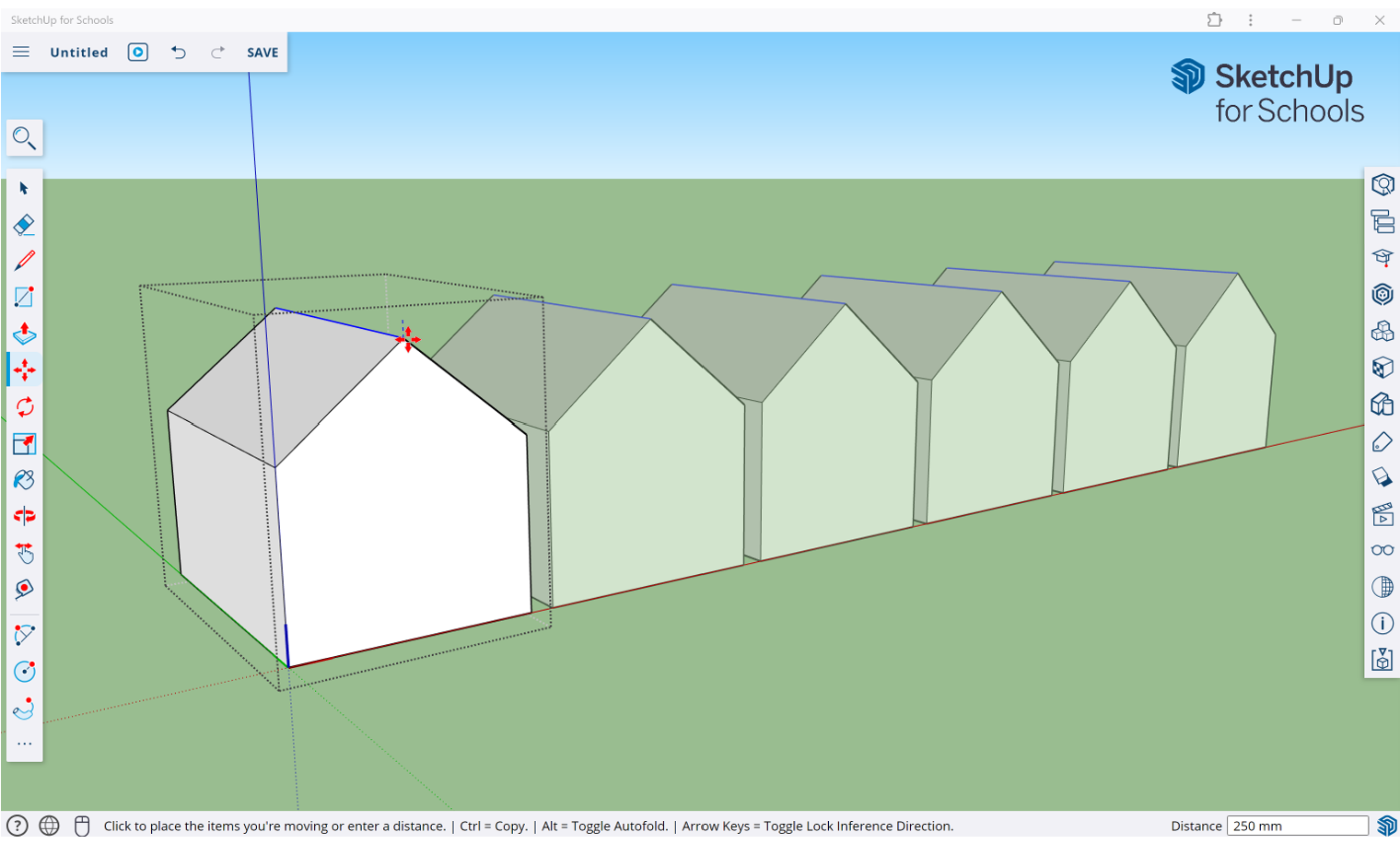
Task: Undo the last action
Action: (179, 53)
